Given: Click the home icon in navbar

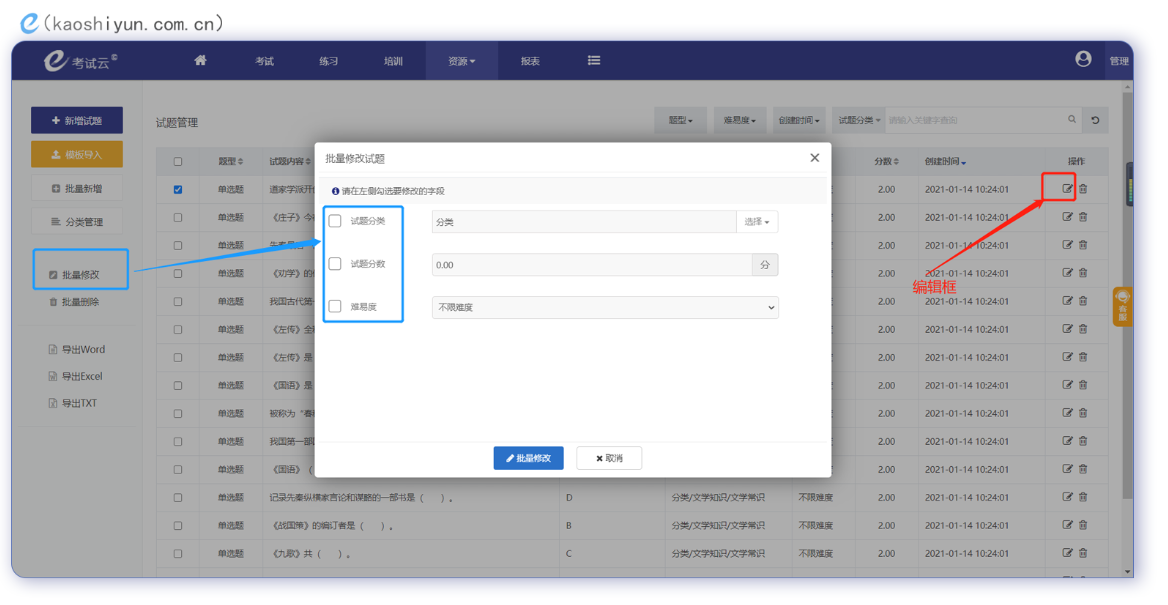Looking at the screenshot, I should pyautogui.click(x=200, y=60).
